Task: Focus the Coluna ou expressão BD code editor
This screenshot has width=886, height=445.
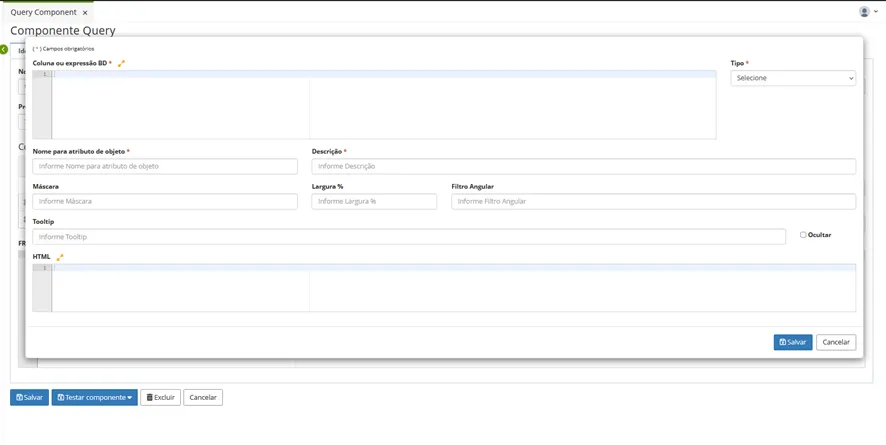Action: point(374,104)
